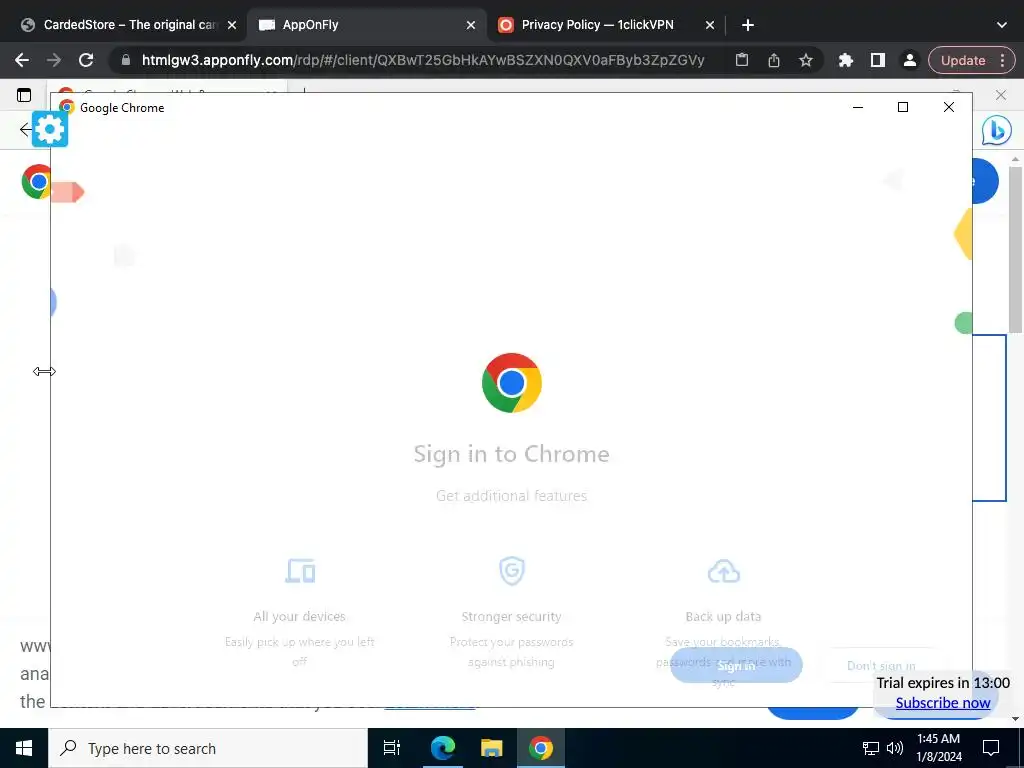Open Chrome's three-dot menu
Viewport: 1024px width, 768px height.
(1002, 60)
